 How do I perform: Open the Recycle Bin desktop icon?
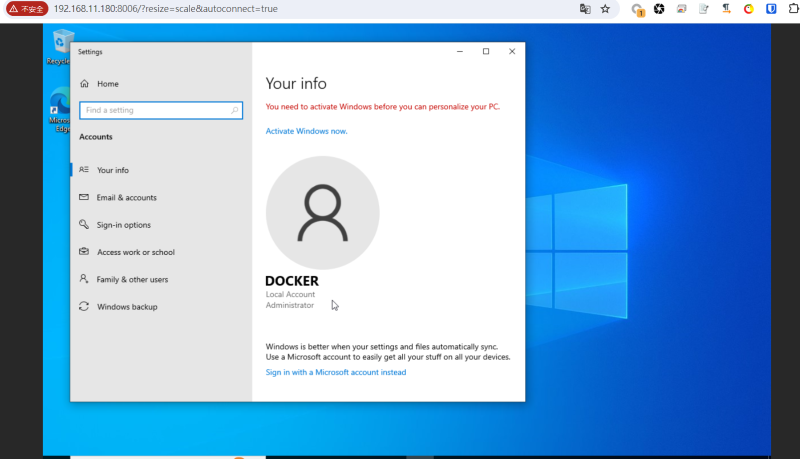(x=60, y=47)
